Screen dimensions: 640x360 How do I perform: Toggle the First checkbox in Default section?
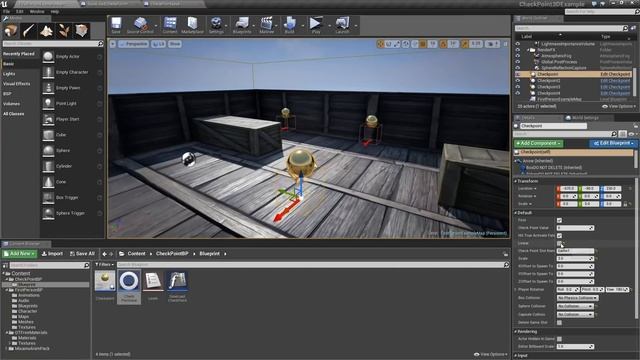click(559, 220)
